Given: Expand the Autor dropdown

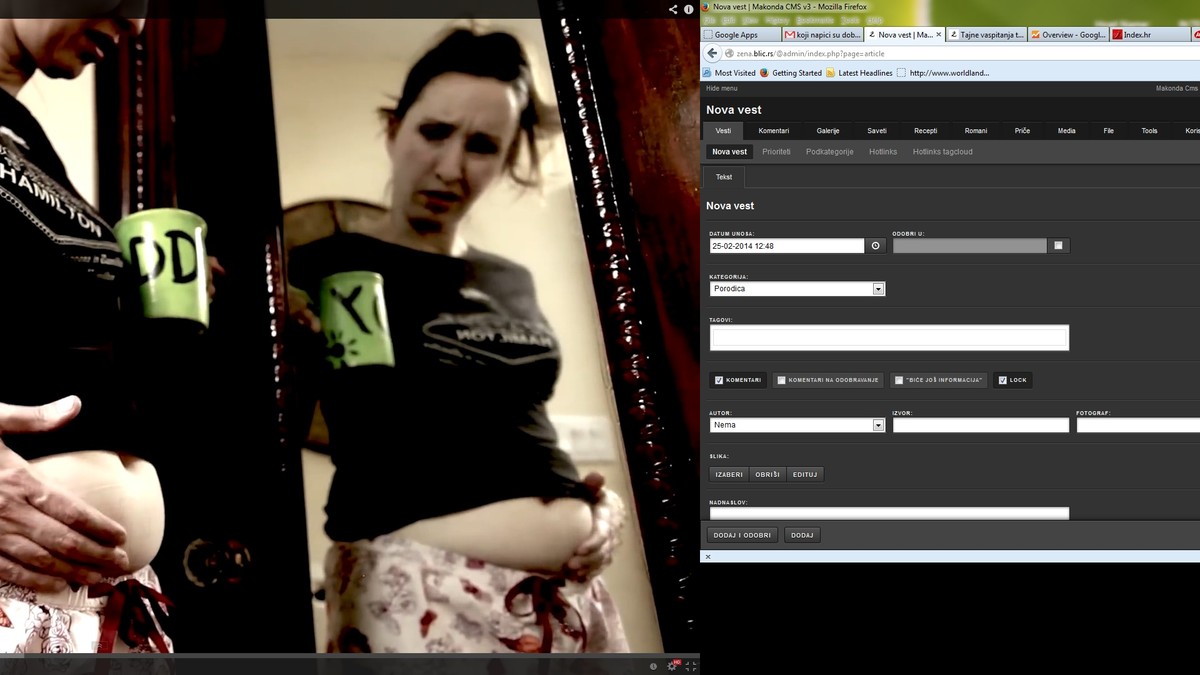Looking at the screenshot, I should coord(878,425).
